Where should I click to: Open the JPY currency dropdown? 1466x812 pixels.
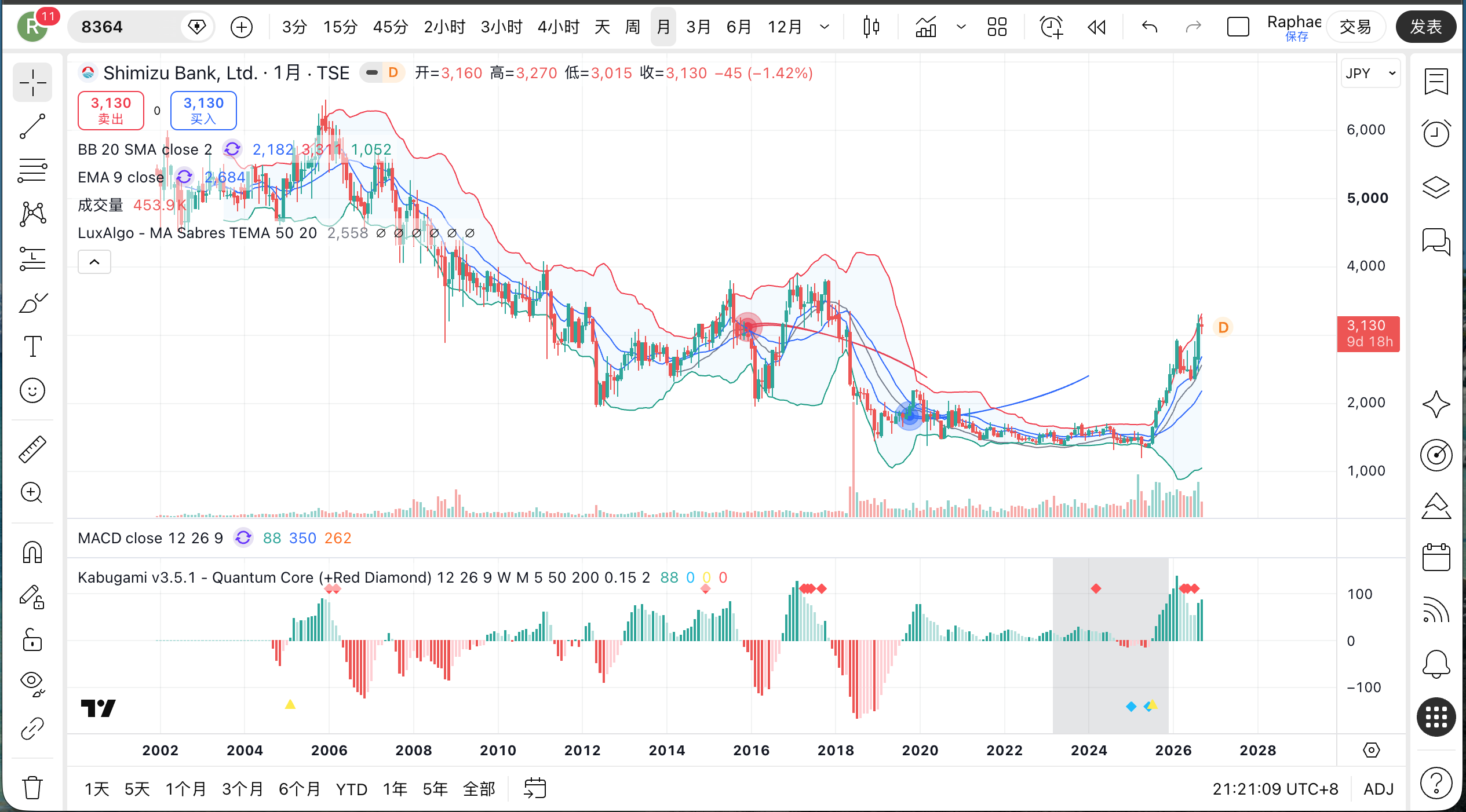(1370, 74)
